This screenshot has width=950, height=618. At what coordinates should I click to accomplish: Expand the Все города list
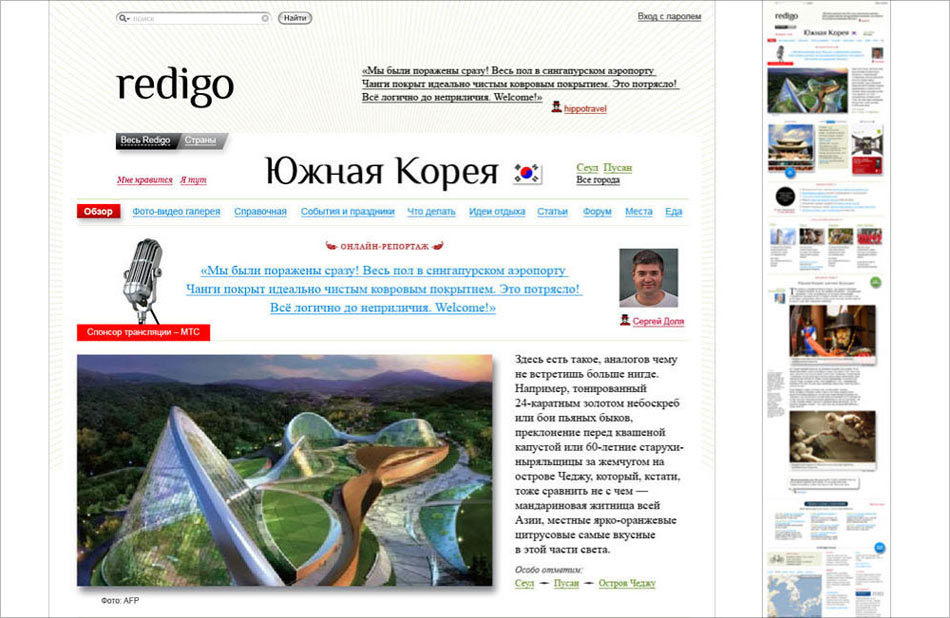click(598, 181)
